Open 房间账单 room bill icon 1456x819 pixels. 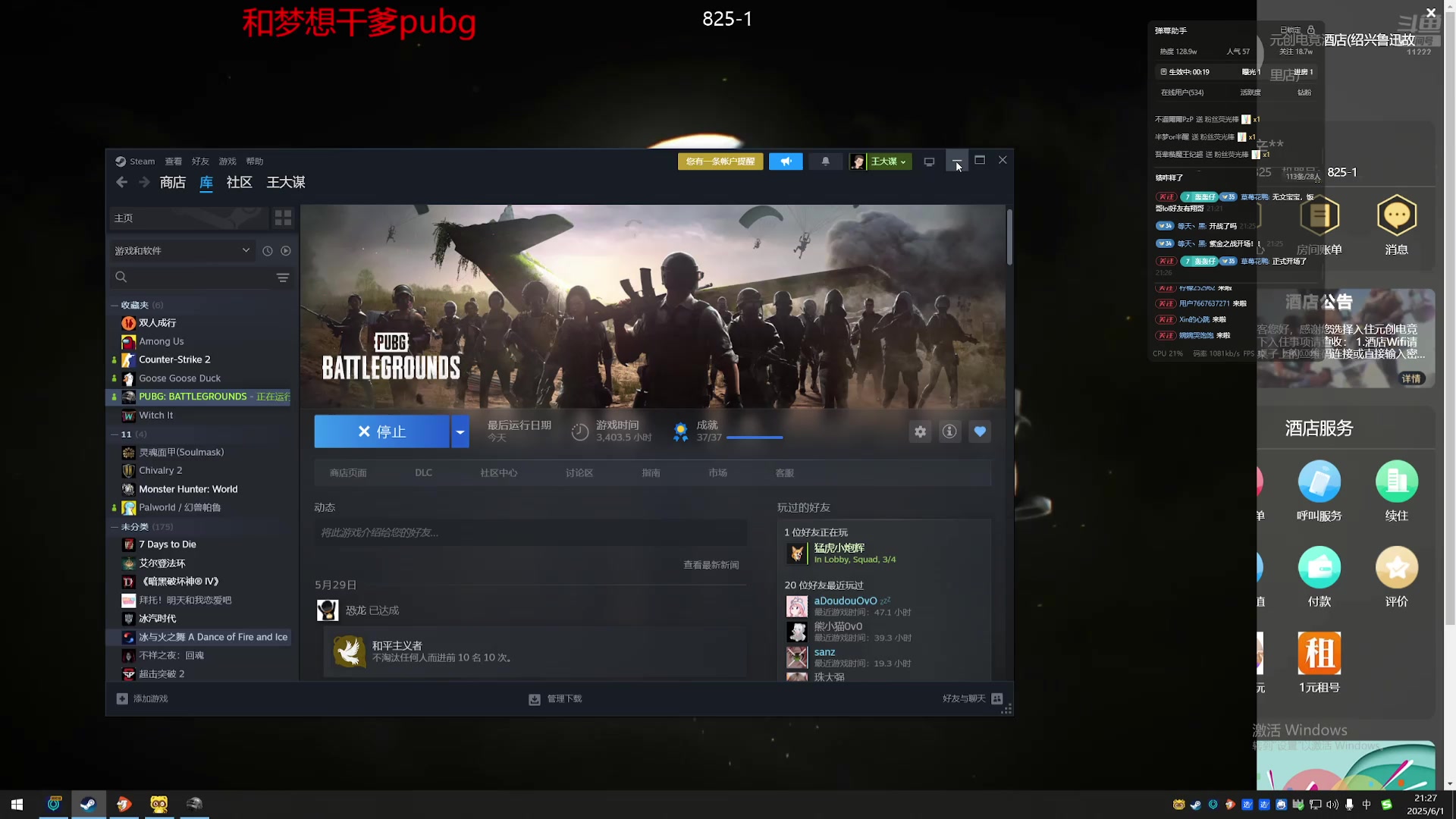pos(1319,215)
